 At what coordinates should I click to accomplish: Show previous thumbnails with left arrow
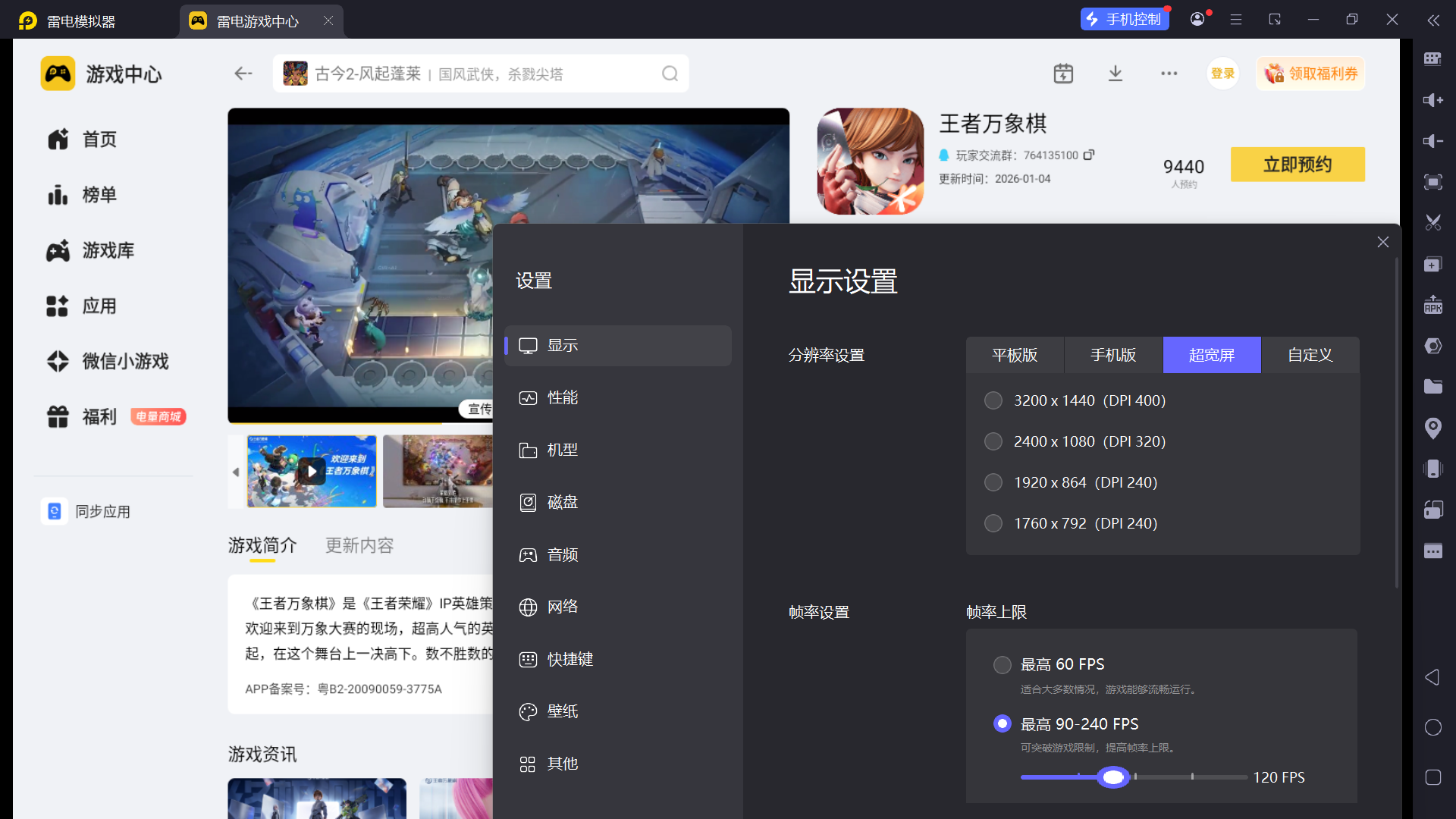tap(236, 472)
